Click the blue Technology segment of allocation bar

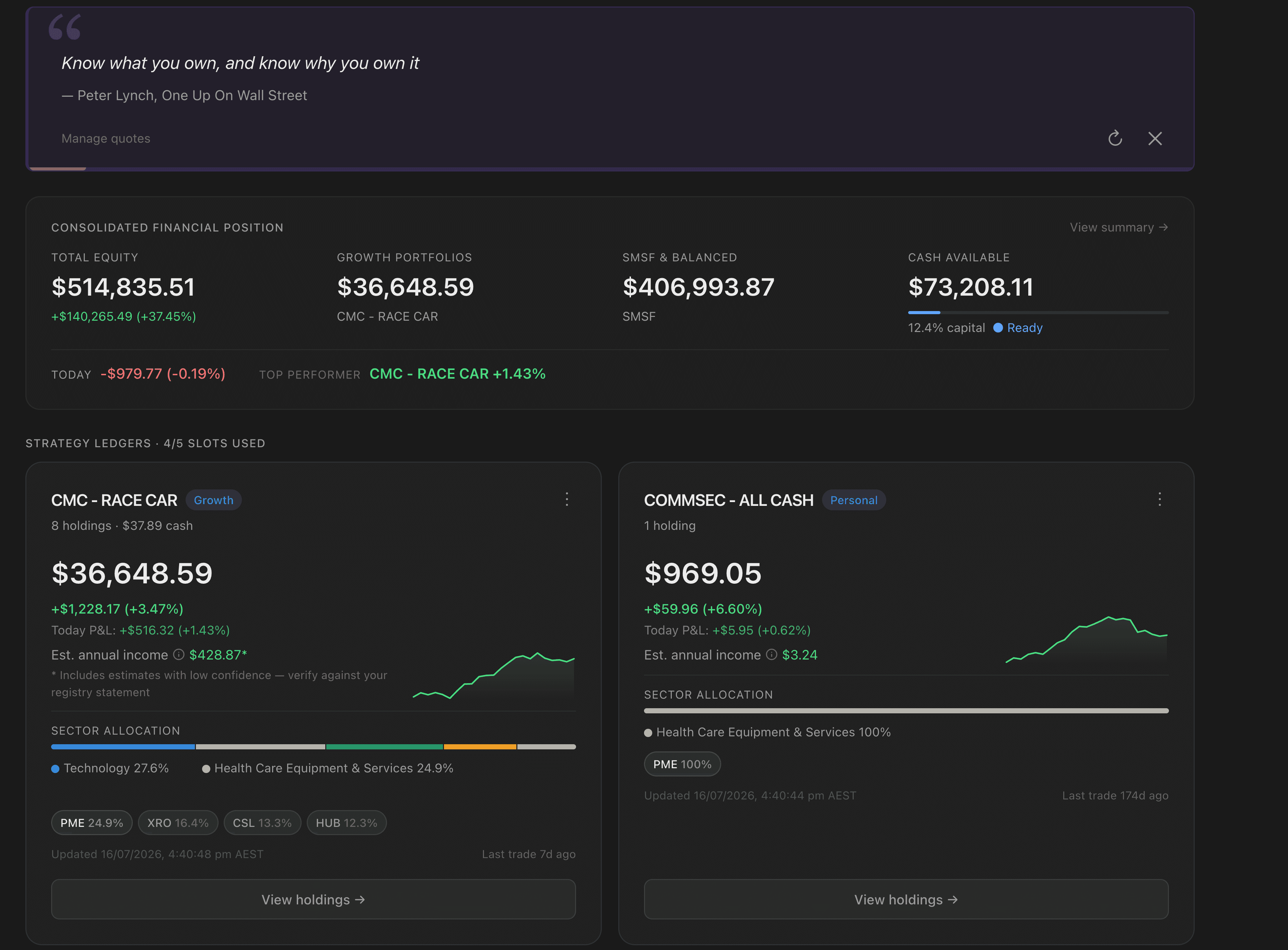(x=123, y=746)
